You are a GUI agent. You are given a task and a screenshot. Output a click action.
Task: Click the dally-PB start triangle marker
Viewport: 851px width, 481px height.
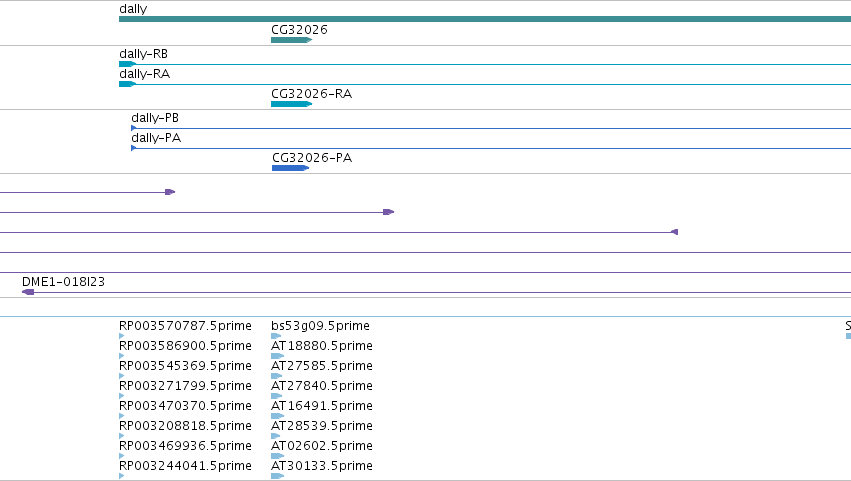coord(134,128)
